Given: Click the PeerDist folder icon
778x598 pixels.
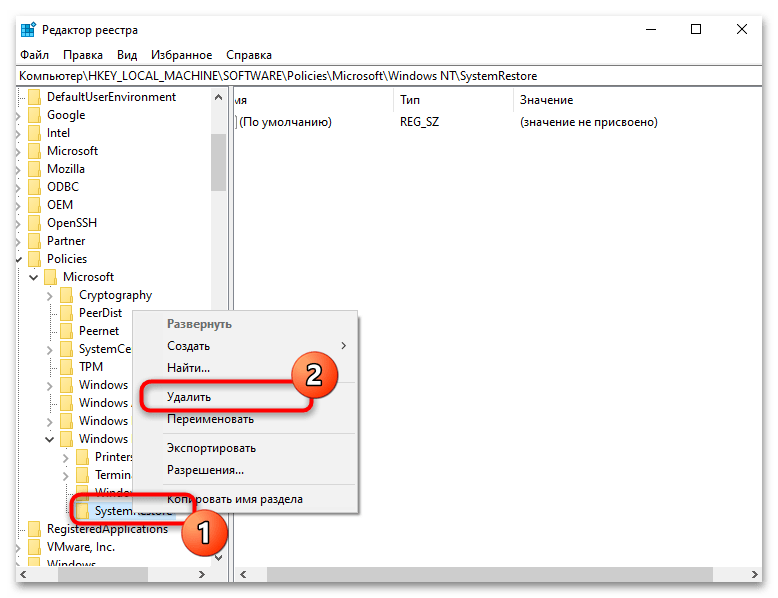Looking at the screenshot, I should pyautogui.click(x=66, y=313).
